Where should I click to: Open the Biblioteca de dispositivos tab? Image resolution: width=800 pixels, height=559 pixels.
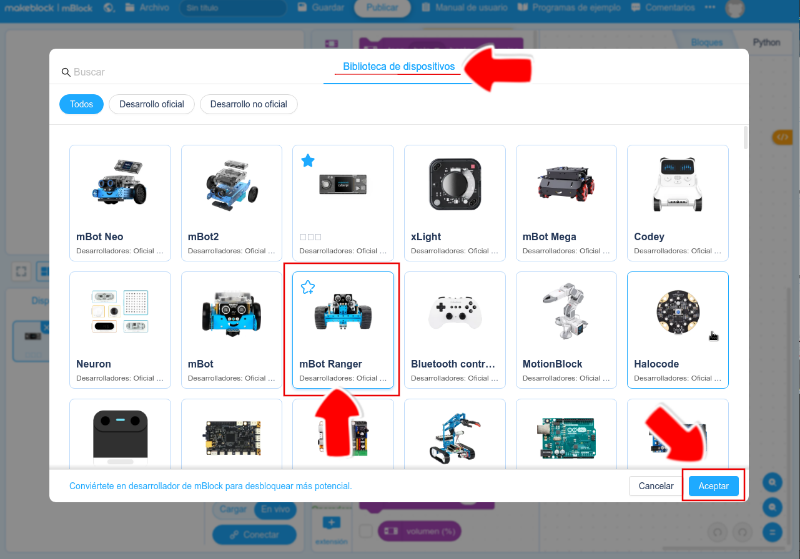click(398, 67)
